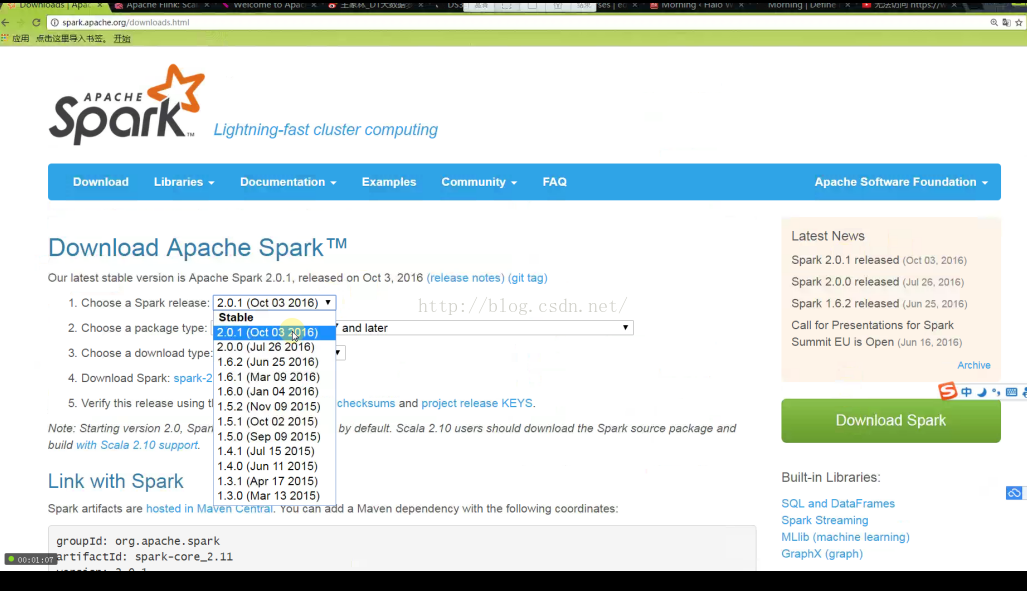This screenshot has width=1027, height=591.
Task: Expand the Documentation nav dropdown
Action: 288,182
